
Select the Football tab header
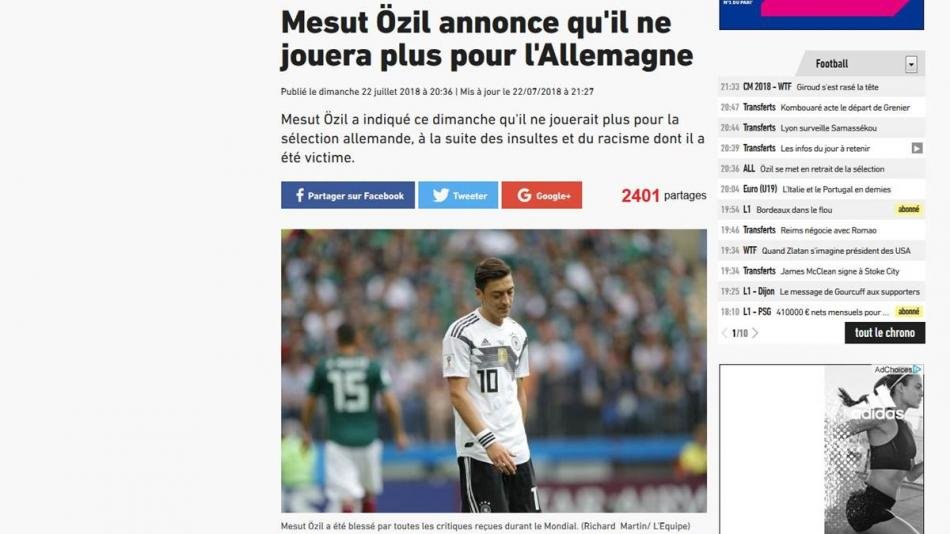(831, 64)
